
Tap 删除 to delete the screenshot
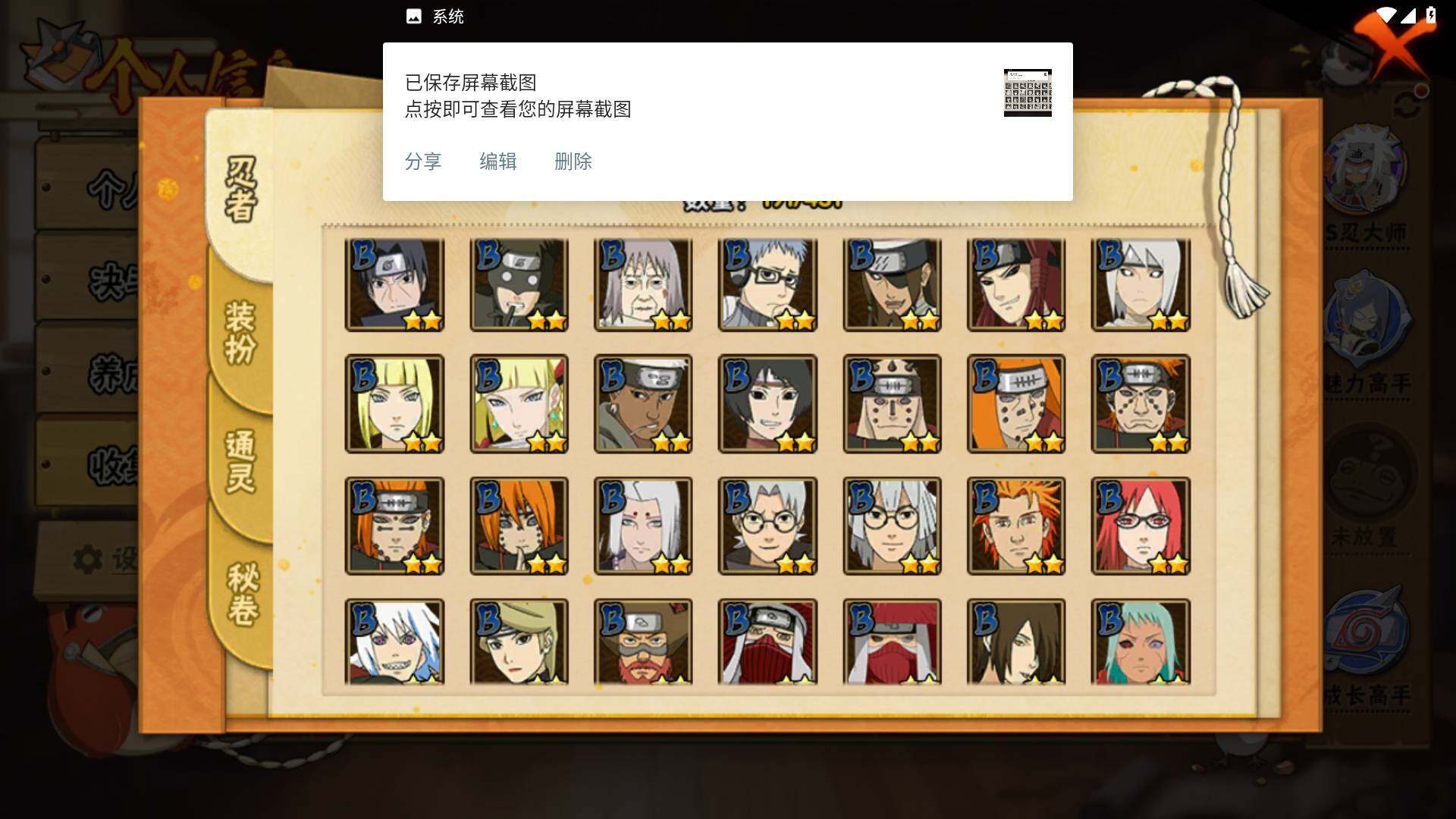pyautogui.click(x=573, y=162)
